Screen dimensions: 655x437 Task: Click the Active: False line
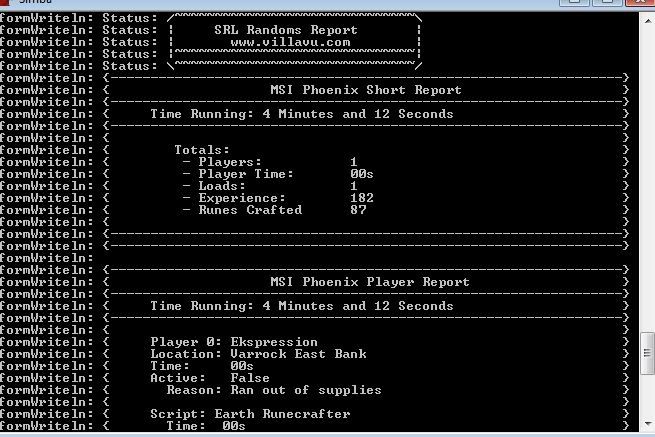click(210, 378)
